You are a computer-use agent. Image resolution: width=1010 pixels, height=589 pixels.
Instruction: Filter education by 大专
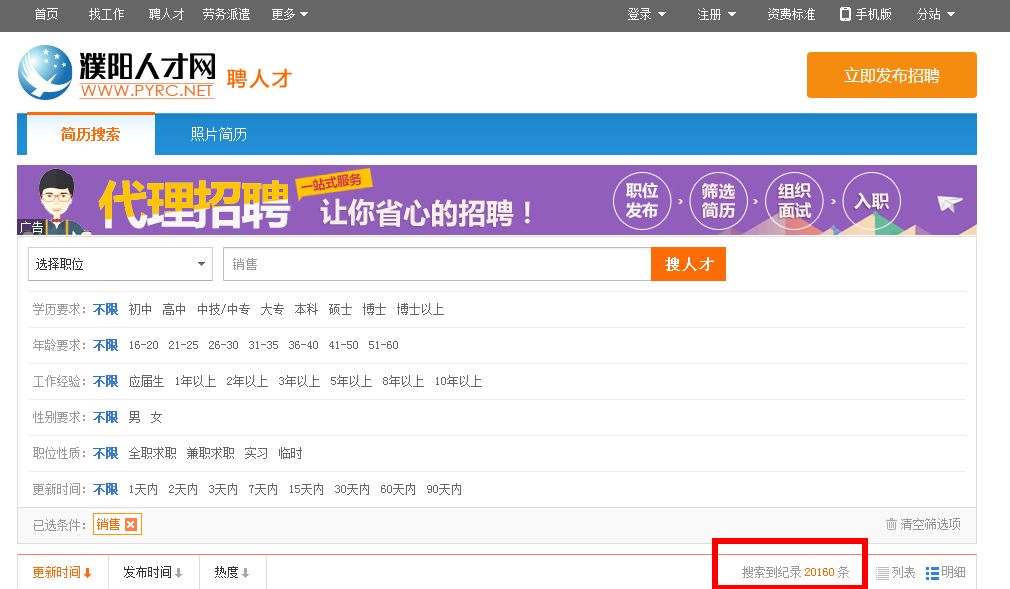(272, 309)
